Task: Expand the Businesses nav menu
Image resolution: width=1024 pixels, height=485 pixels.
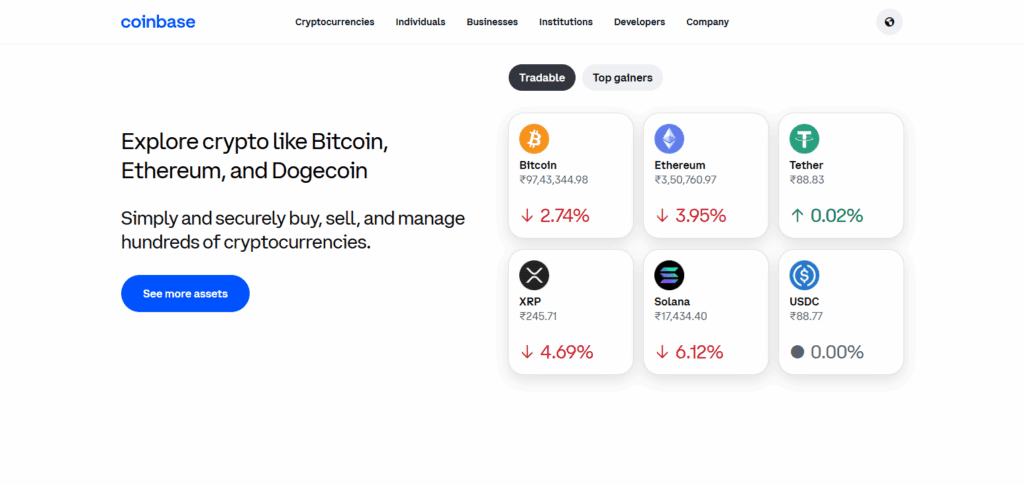Action: [492, 22]
